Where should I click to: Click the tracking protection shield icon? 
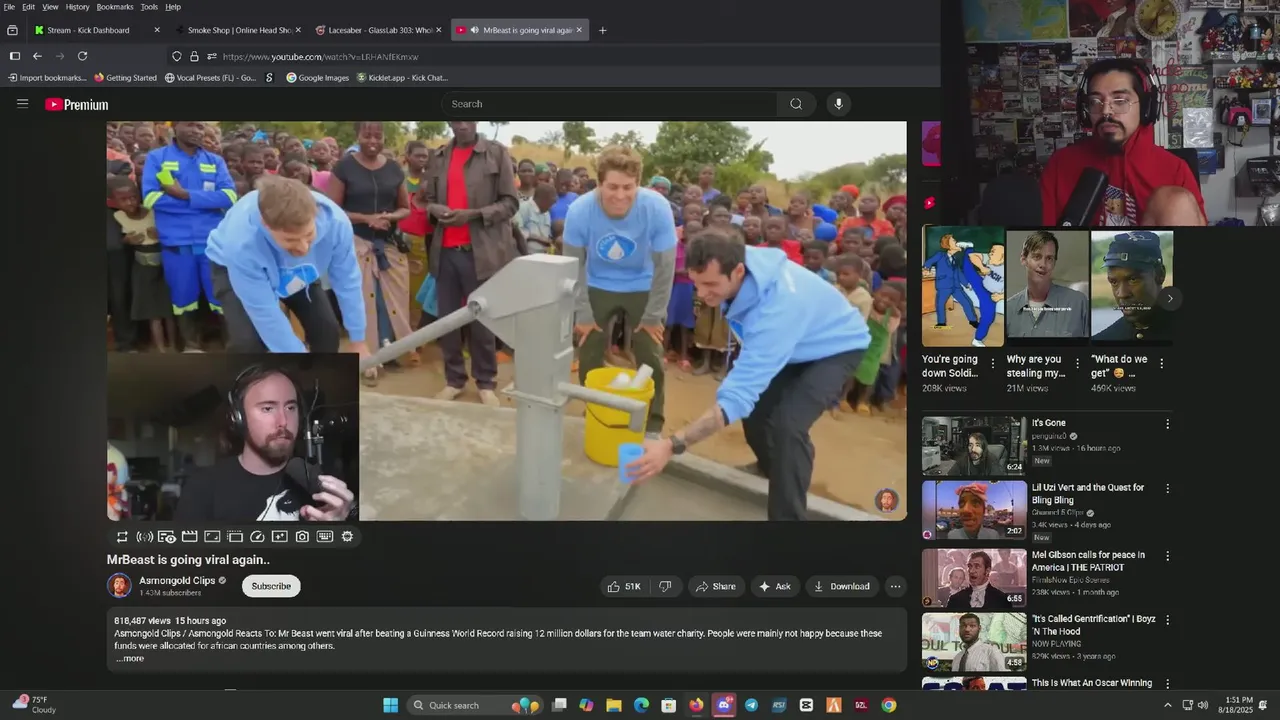(x=177, y=56)
